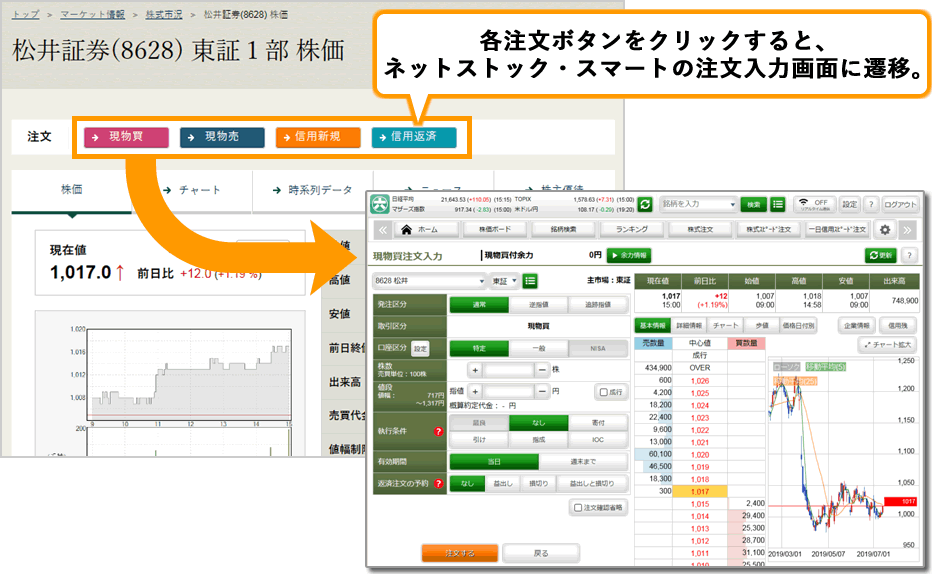This screenshot has width=932, height=574.
Task: Click the 信用残 button
Action: tap(898, 326)
